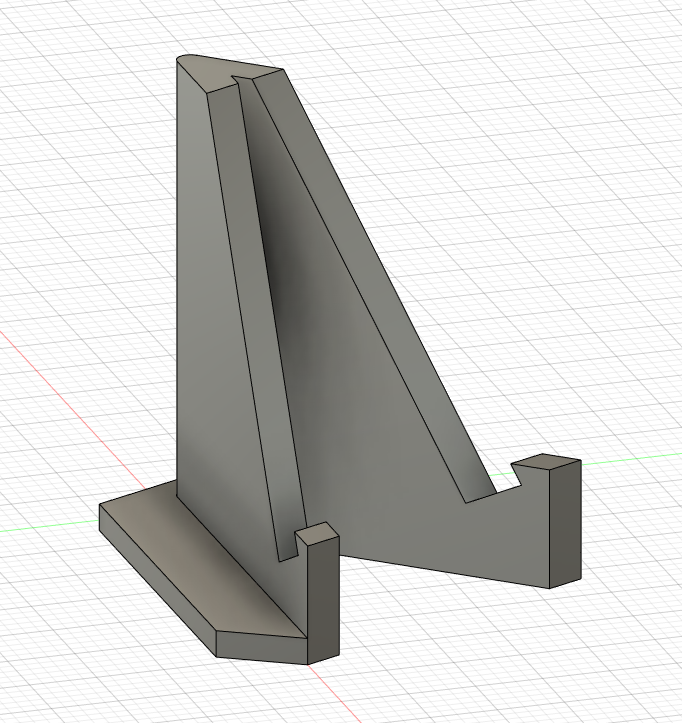The width and height of the screenshot is (682, 723).
Task: Click the small front hook block's top face
Action: click(317, 533)
